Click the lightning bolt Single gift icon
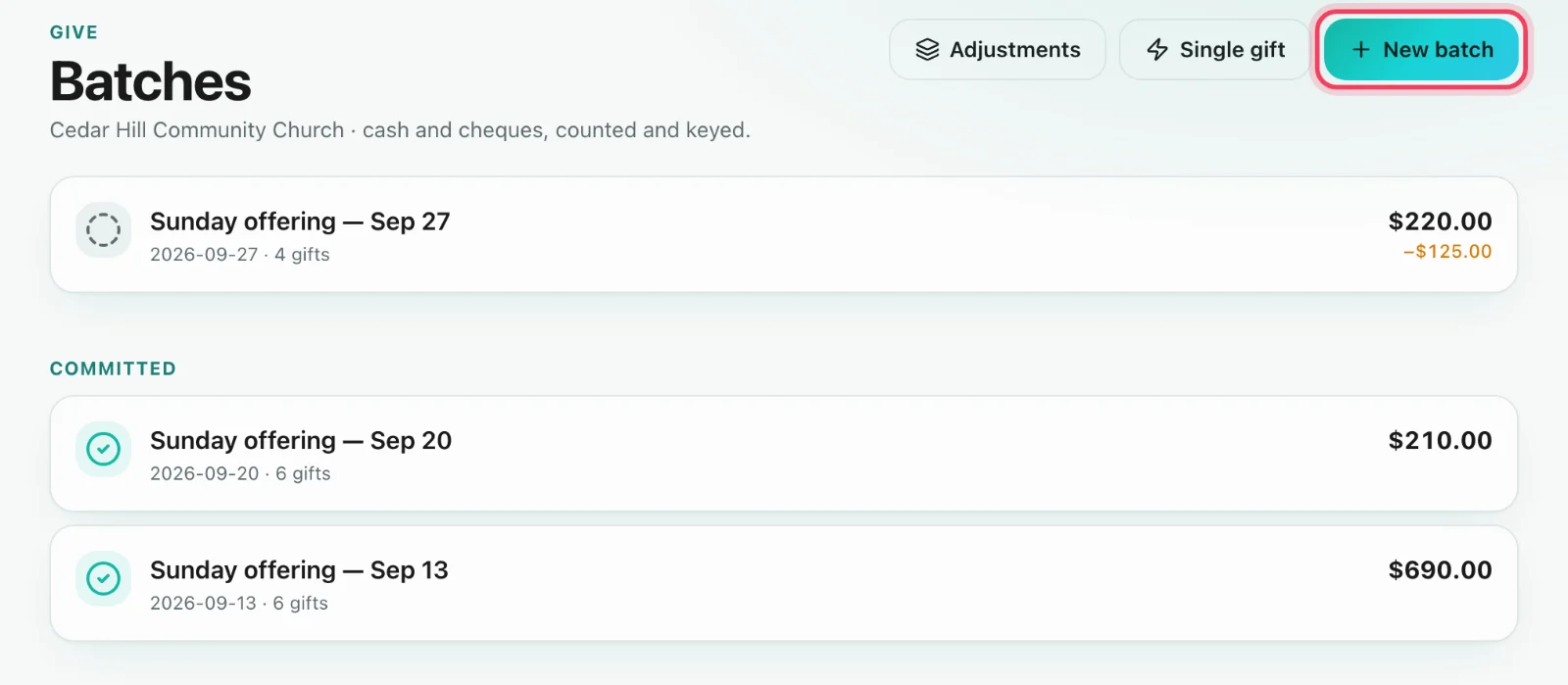The height and width of the screenshot is (685, 1568). click(x=1157, y=50)
